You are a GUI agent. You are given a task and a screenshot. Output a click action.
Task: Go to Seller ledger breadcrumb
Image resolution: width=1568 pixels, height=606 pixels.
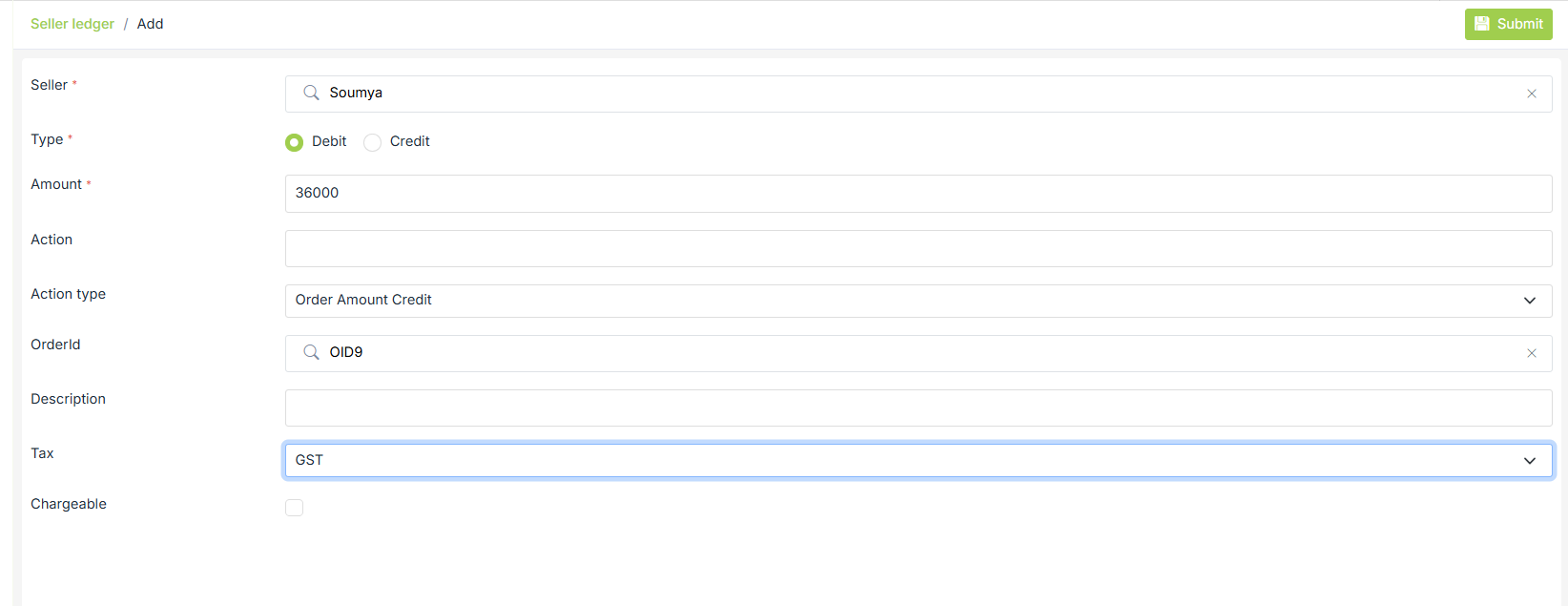72,24
